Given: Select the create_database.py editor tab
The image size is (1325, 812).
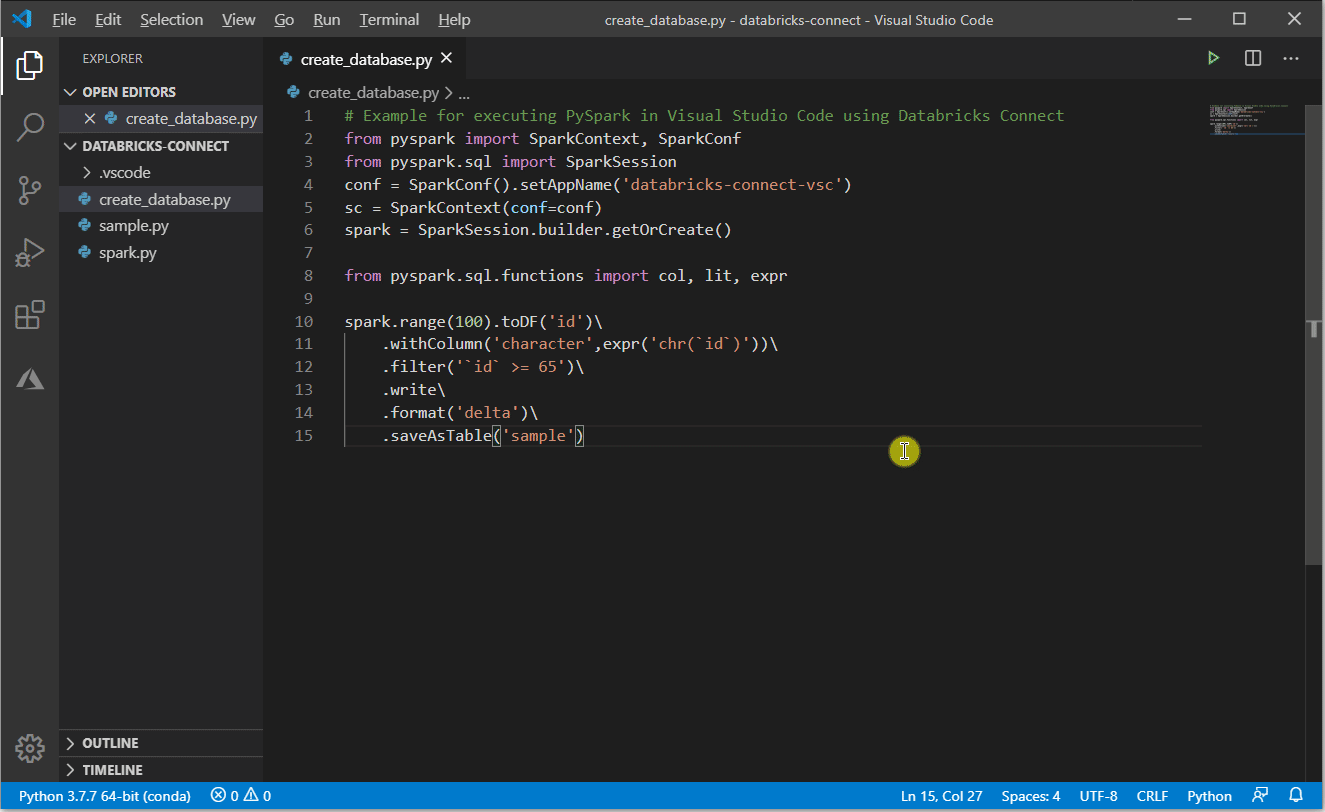Looking at the screenshot, I should click(x=366, y=59).
